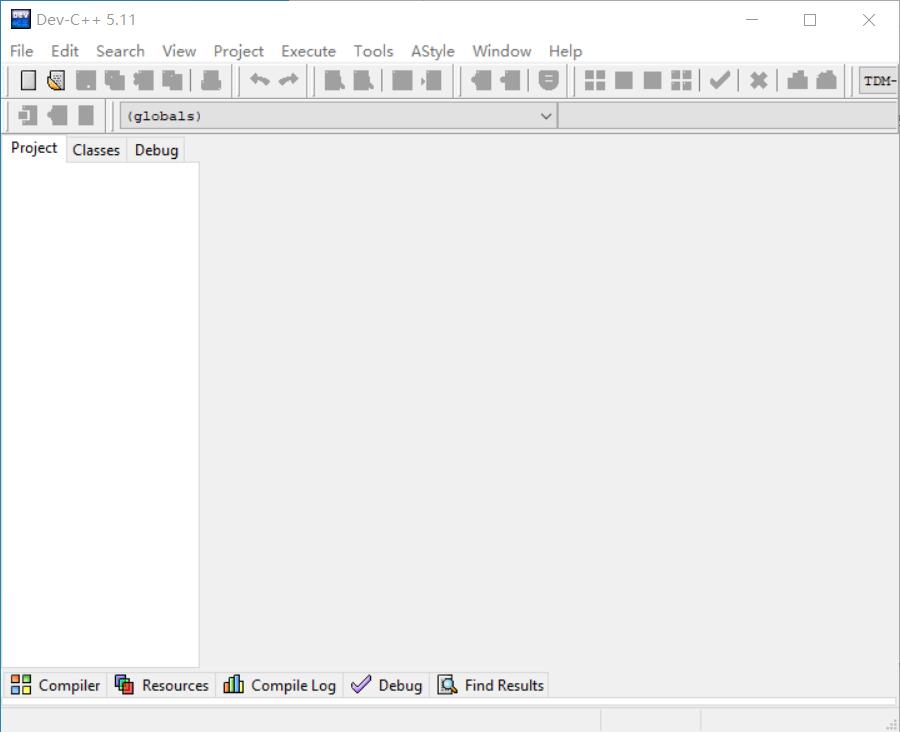Click the Print toolbar icon
The width and height of the screenshot is (900, 732).
pos(211,80)
